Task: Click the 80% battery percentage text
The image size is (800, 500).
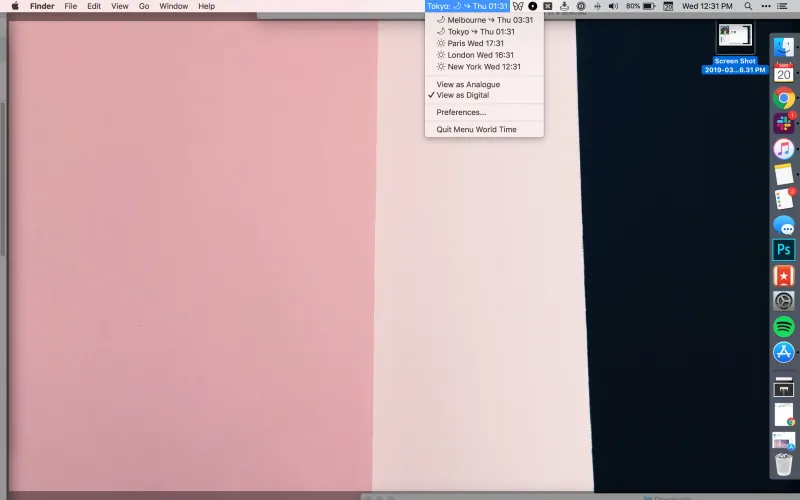Action: tap(633, 6)
